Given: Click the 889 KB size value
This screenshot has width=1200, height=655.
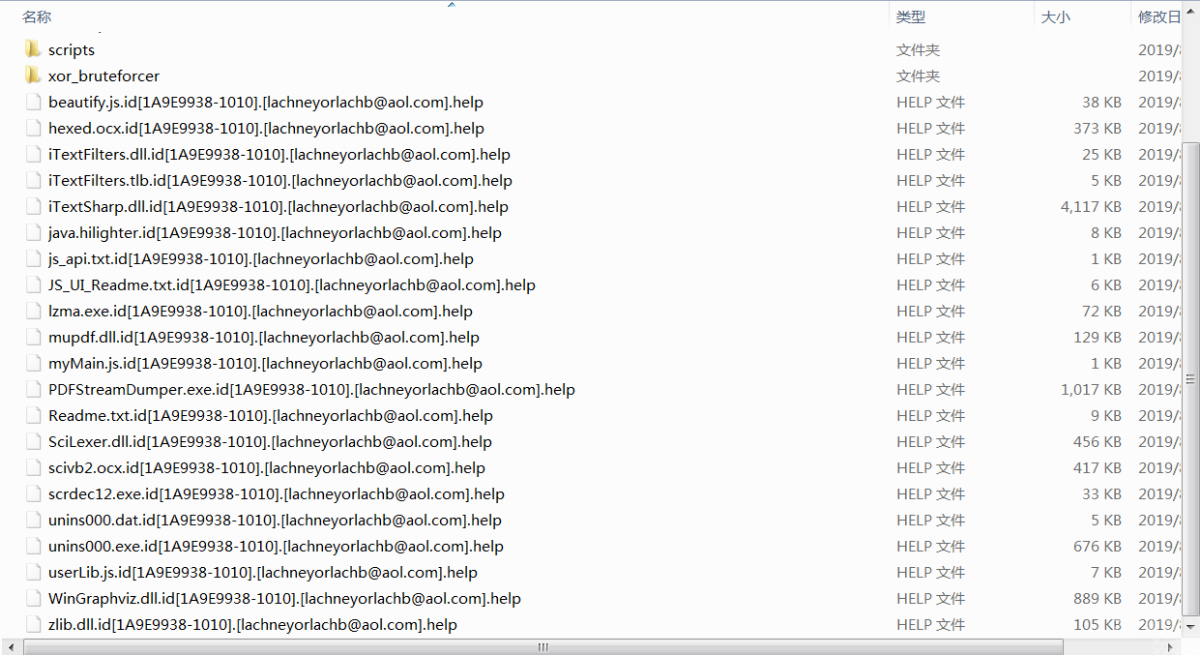Looking at the screenshot, I should click(x=1097, y=598).
